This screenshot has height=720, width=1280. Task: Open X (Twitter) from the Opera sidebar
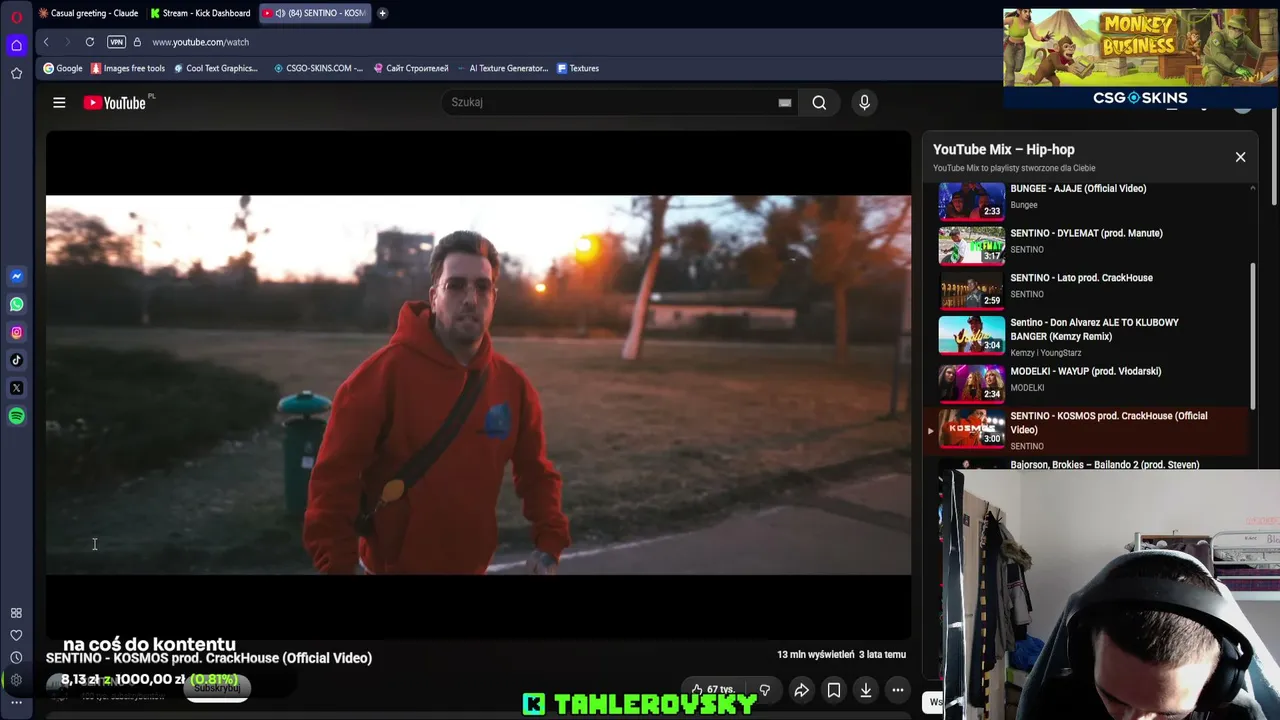coord(16,388)
